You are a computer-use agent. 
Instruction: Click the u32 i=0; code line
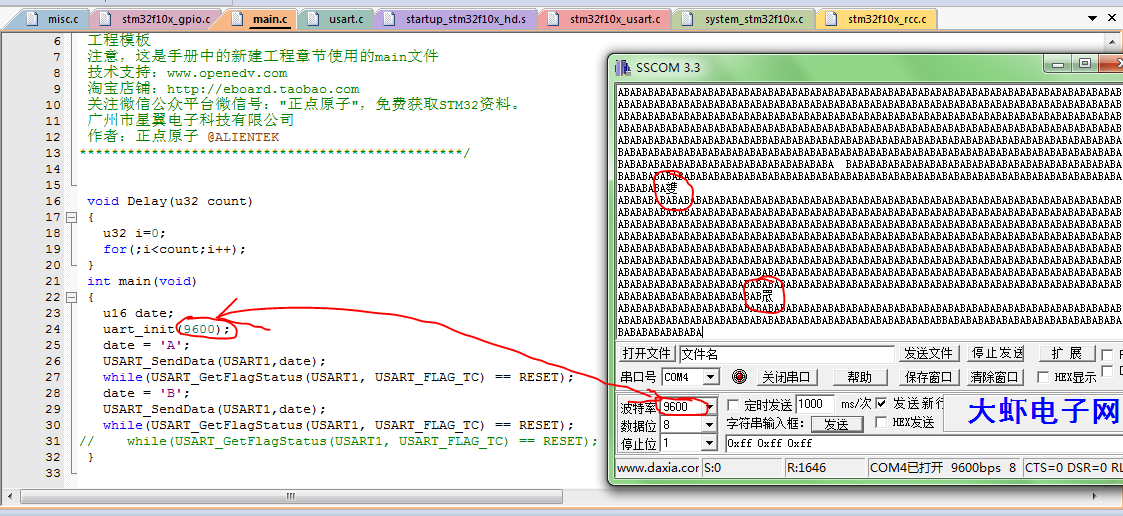(x=134, y=233)
